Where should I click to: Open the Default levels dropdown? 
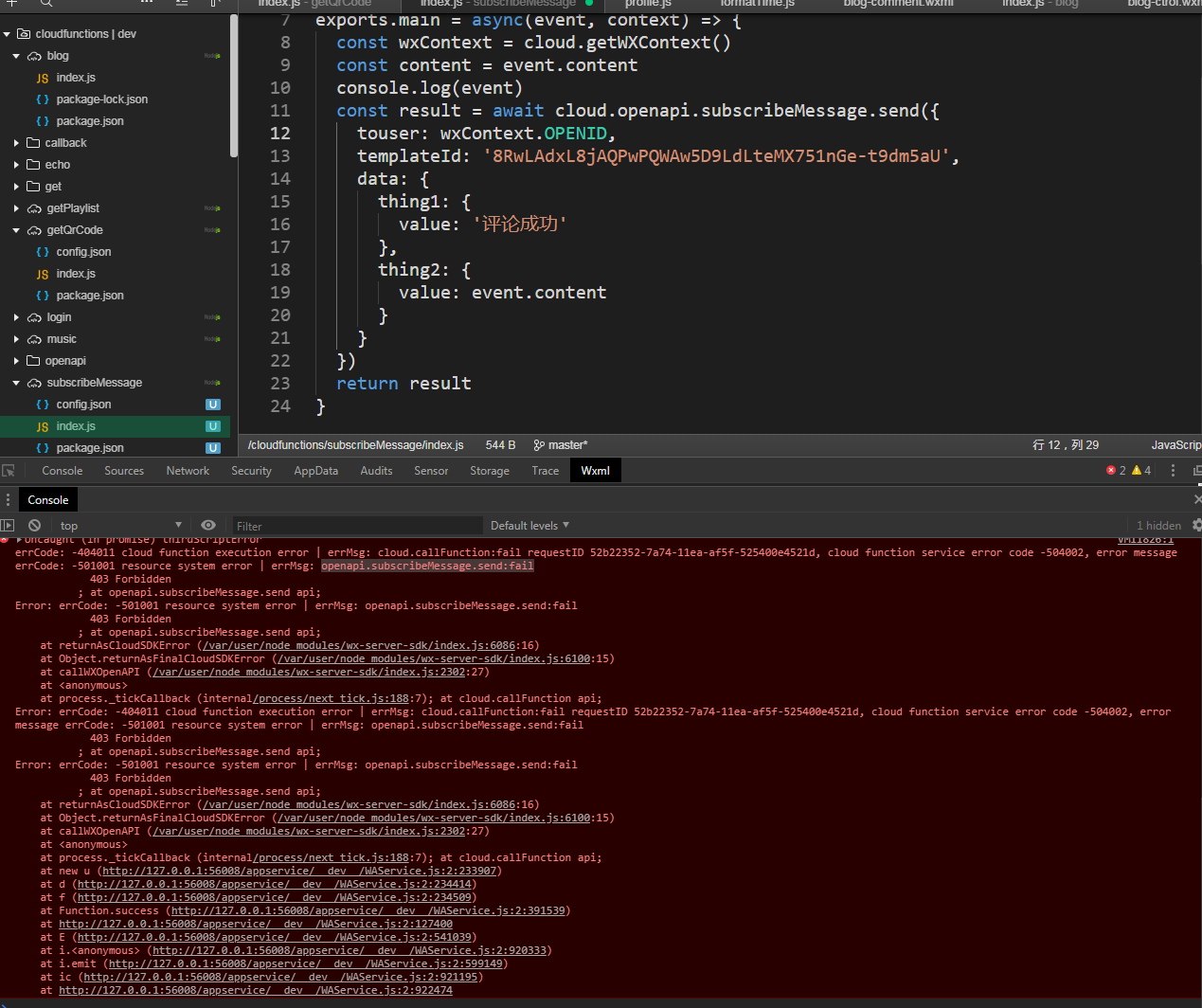529,525
